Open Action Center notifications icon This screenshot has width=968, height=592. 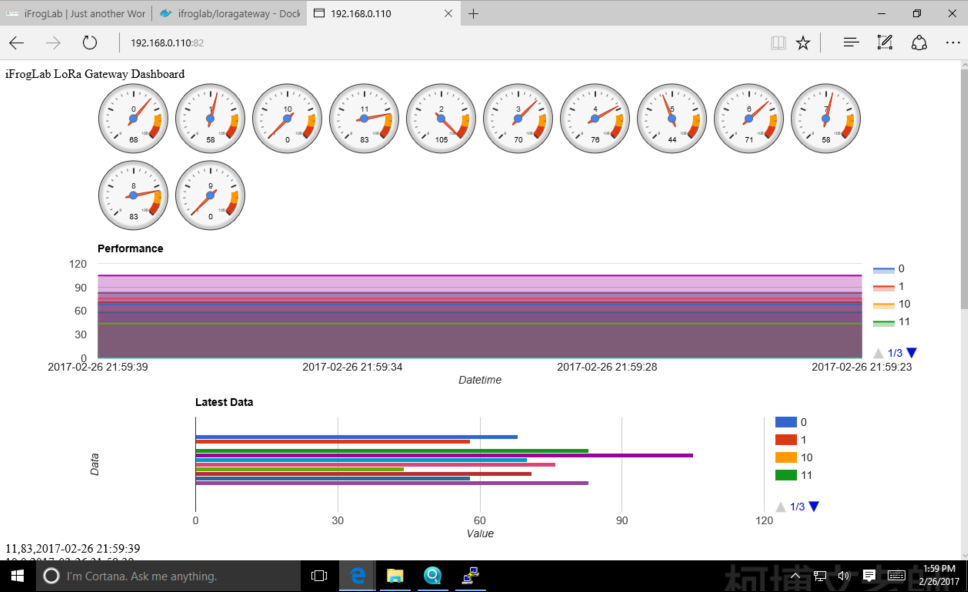(x=869, y=576)
